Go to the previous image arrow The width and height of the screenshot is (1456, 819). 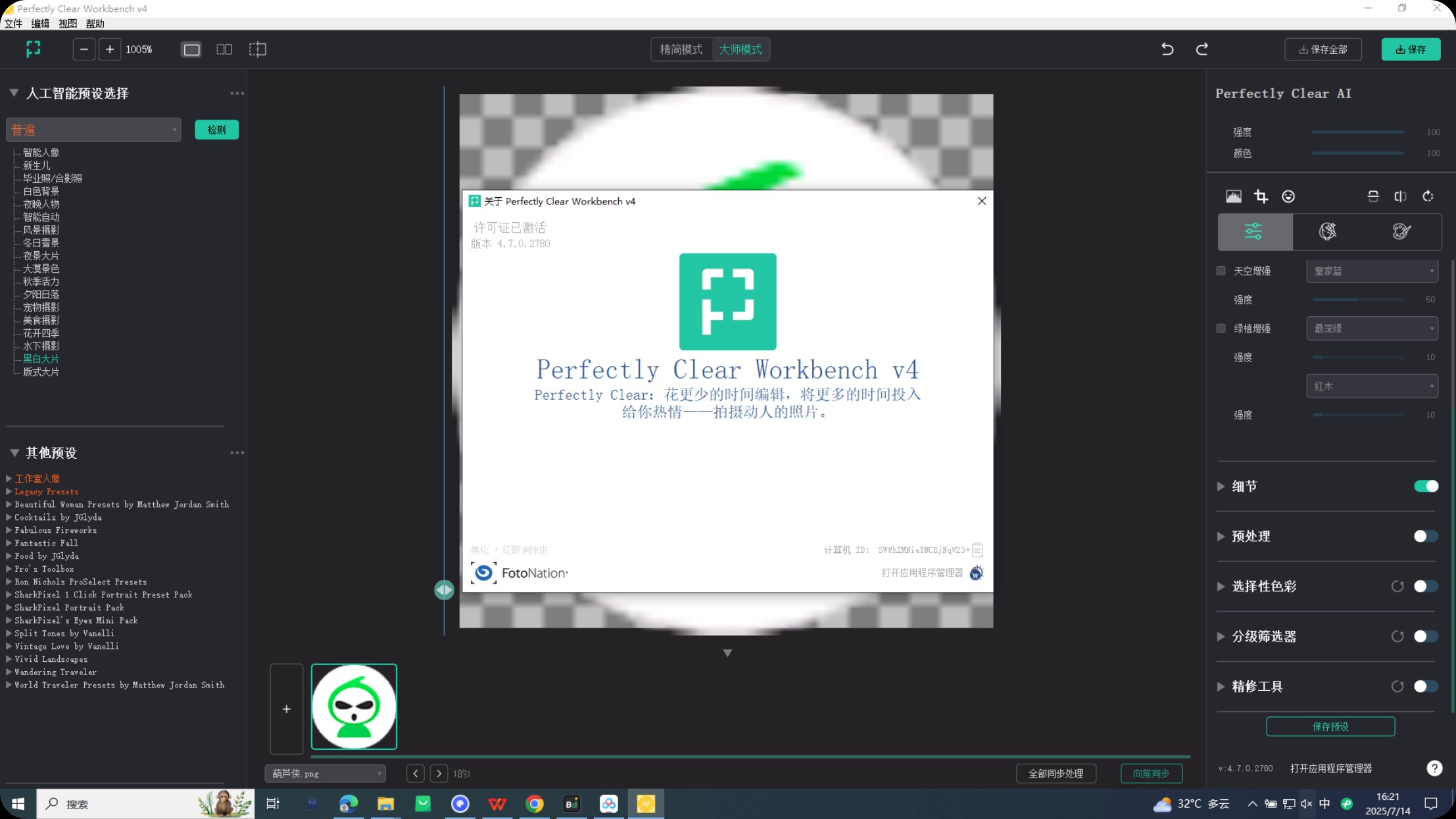pyautogui.click(x=416, y=774)
